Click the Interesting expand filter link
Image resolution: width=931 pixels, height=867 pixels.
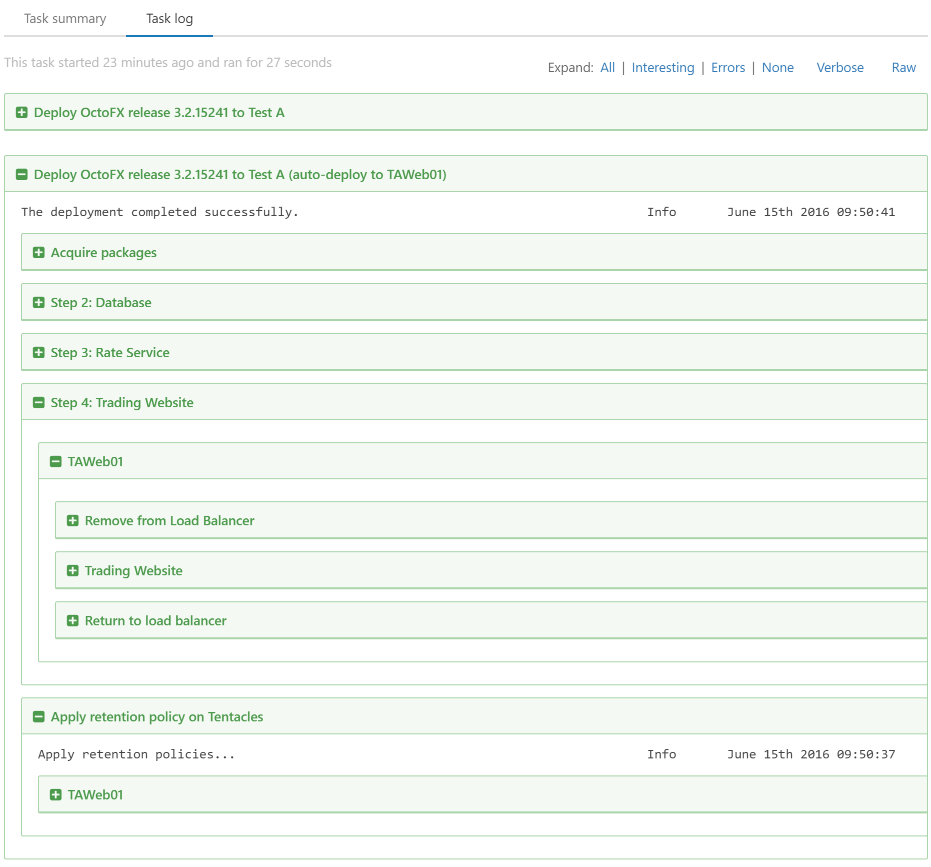662,68
